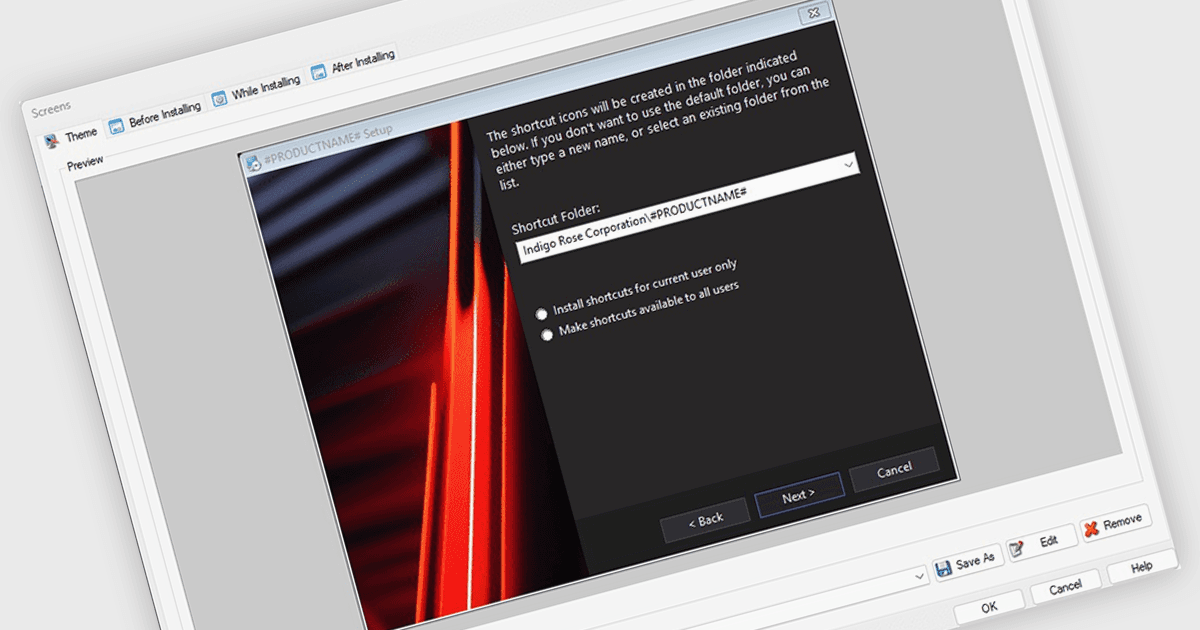This screenshot has width=1200, height=630.
Task: Open the theme dropdown beside Save As
Action: coord(919,578)
